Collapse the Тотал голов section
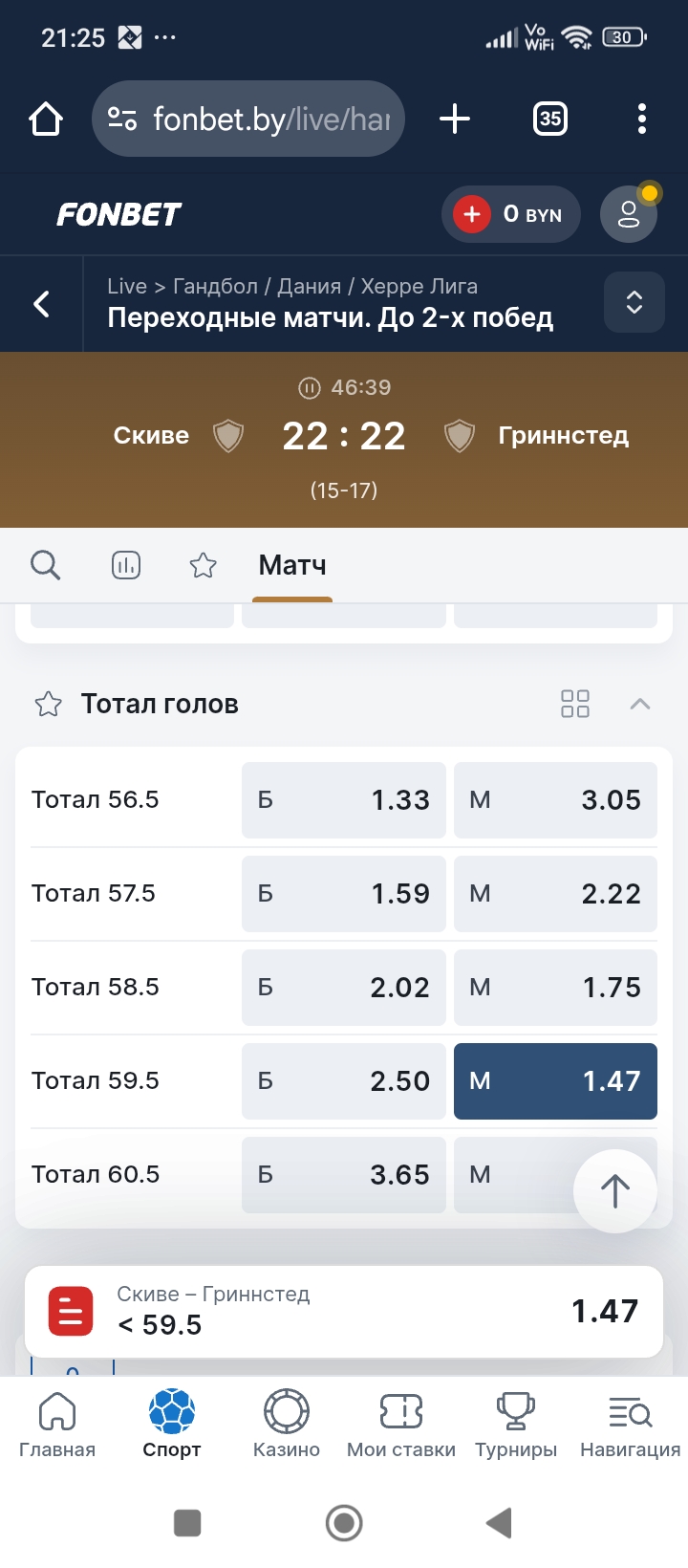 pos(640,705)
